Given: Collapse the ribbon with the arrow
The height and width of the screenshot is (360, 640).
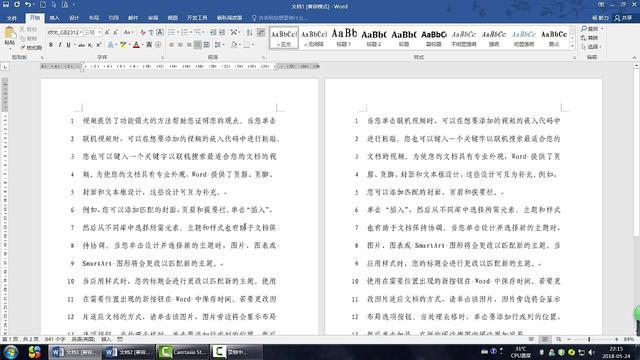Looking at the screenshot, I should [634, 58].
